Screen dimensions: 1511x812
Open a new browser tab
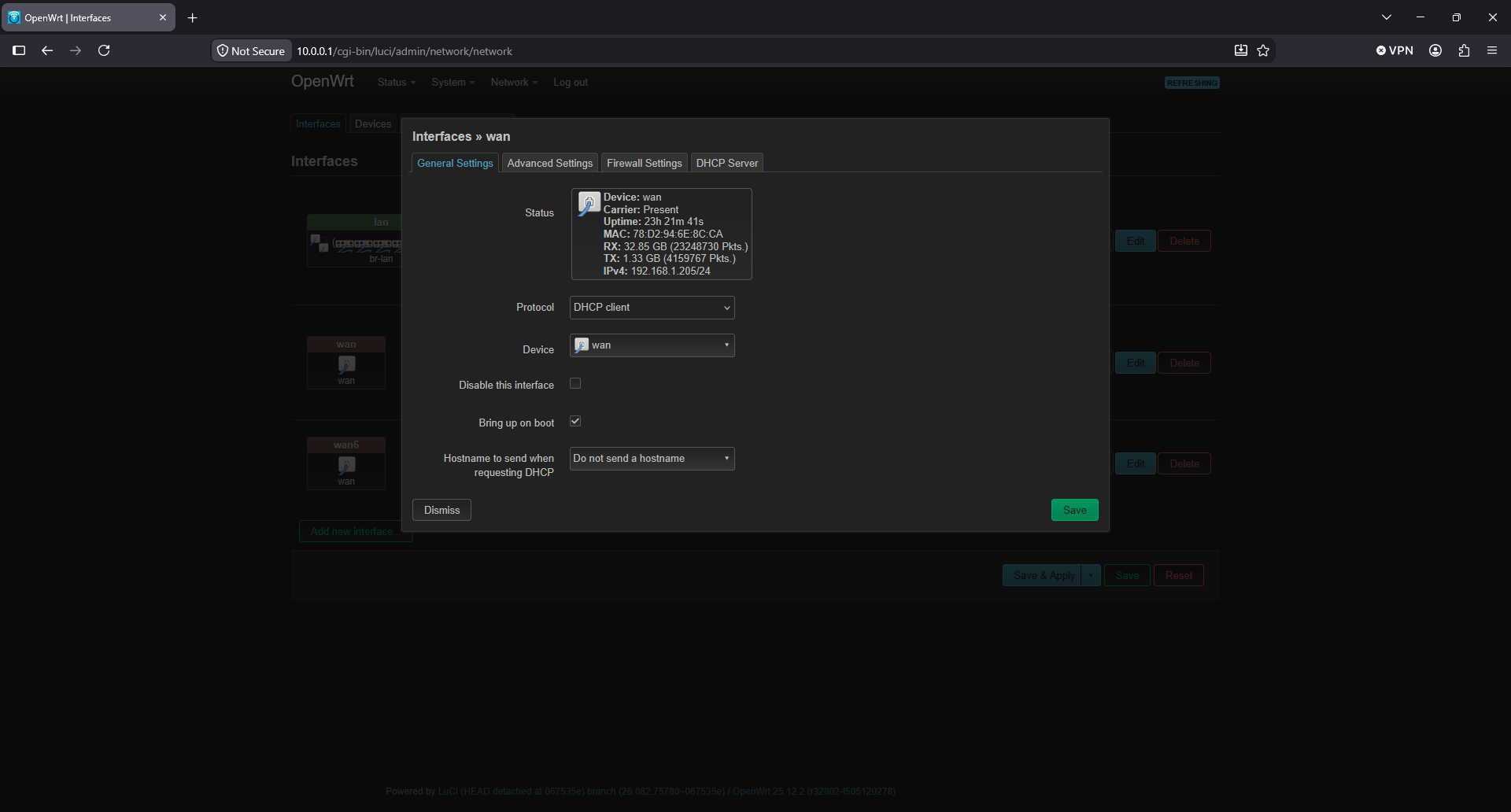coord(193,17)
